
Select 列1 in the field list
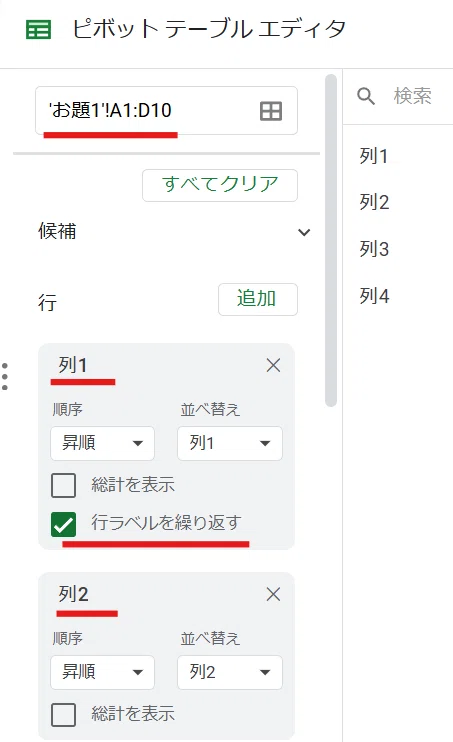point(374,156)
